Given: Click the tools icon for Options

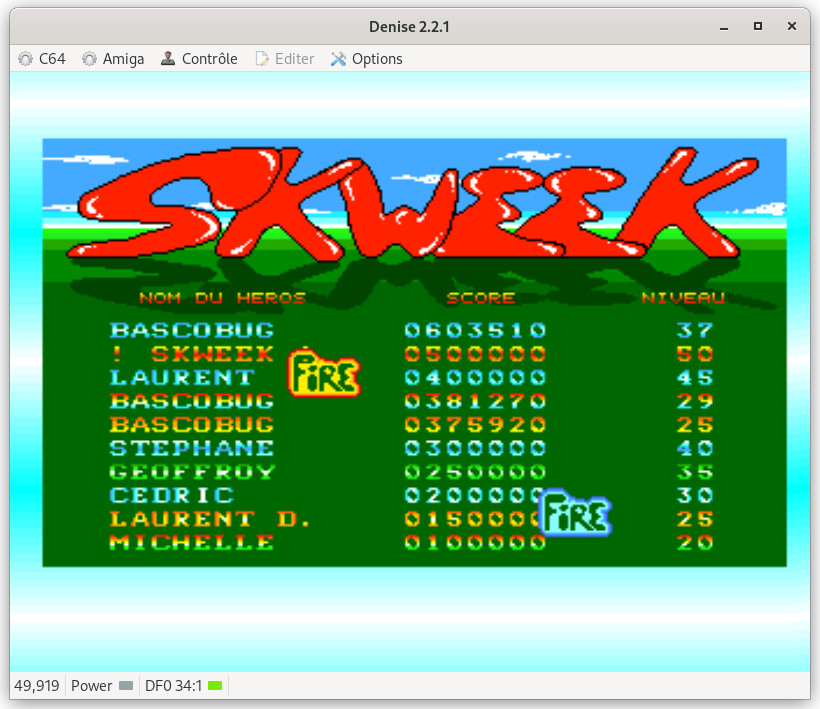Looking at the screenshot, I should pos(338,59).
